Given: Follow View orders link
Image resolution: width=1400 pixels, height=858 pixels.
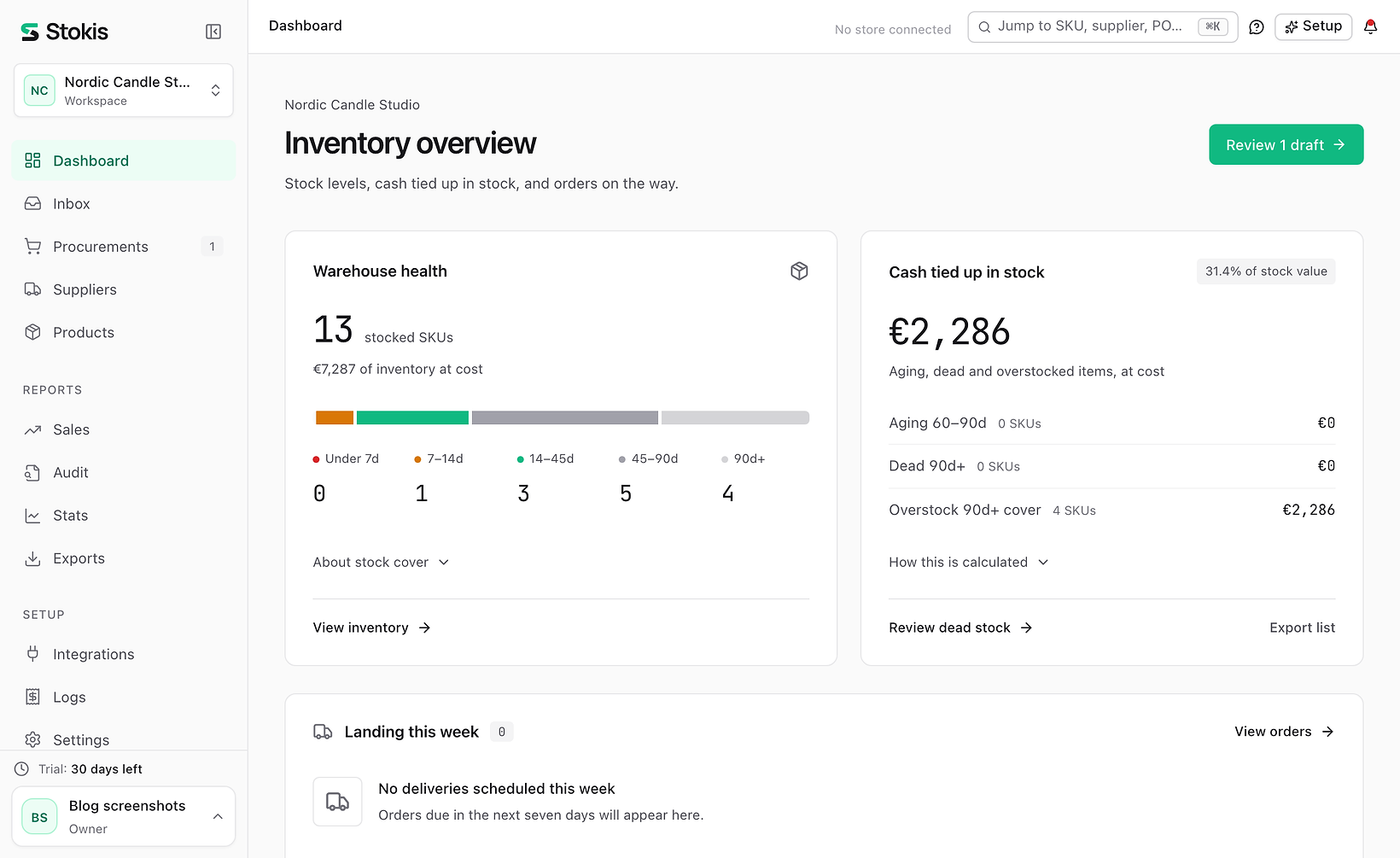Looking at the screenshot, I should (1284, 732).
